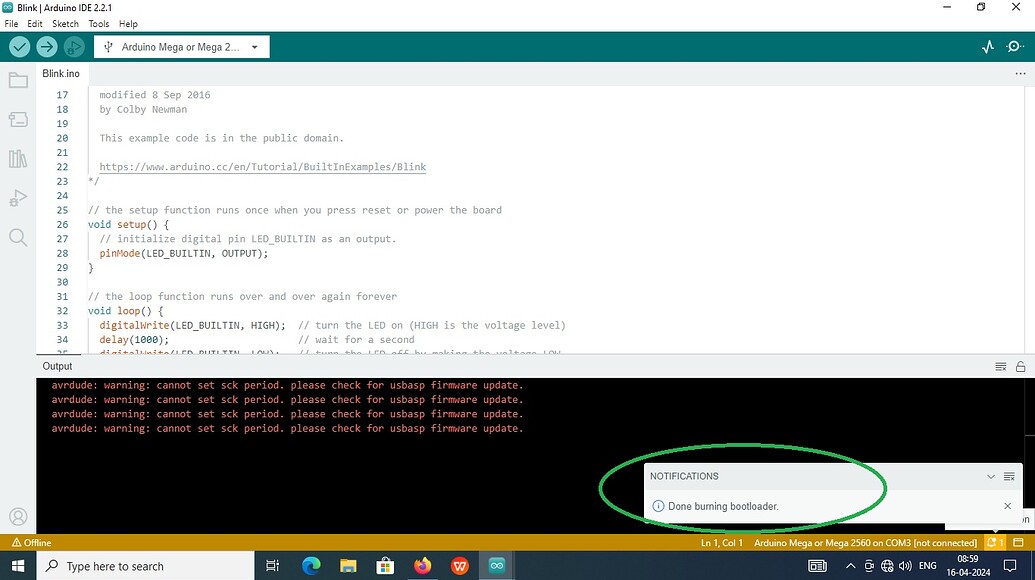1035x580 pixels.
Task: Open the Edit menu
Action: (35, 24)
